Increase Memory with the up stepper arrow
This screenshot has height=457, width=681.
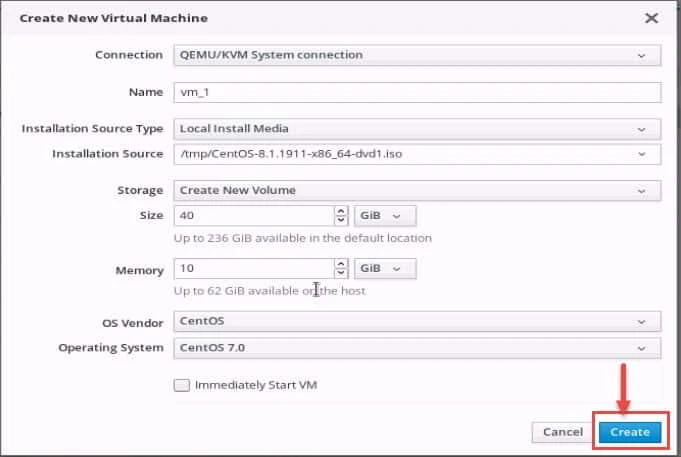(341, 264)
